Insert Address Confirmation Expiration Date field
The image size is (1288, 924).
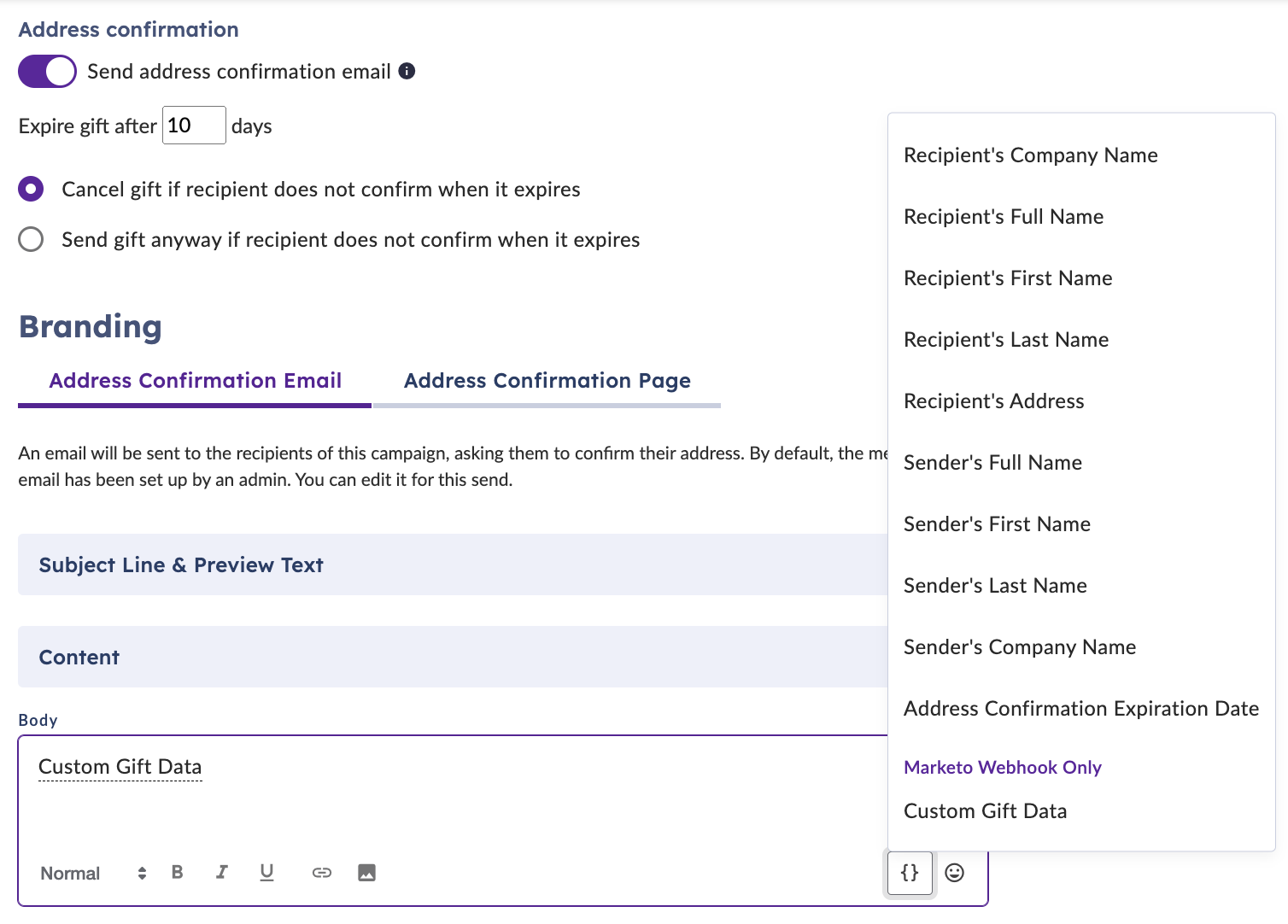1080,709
